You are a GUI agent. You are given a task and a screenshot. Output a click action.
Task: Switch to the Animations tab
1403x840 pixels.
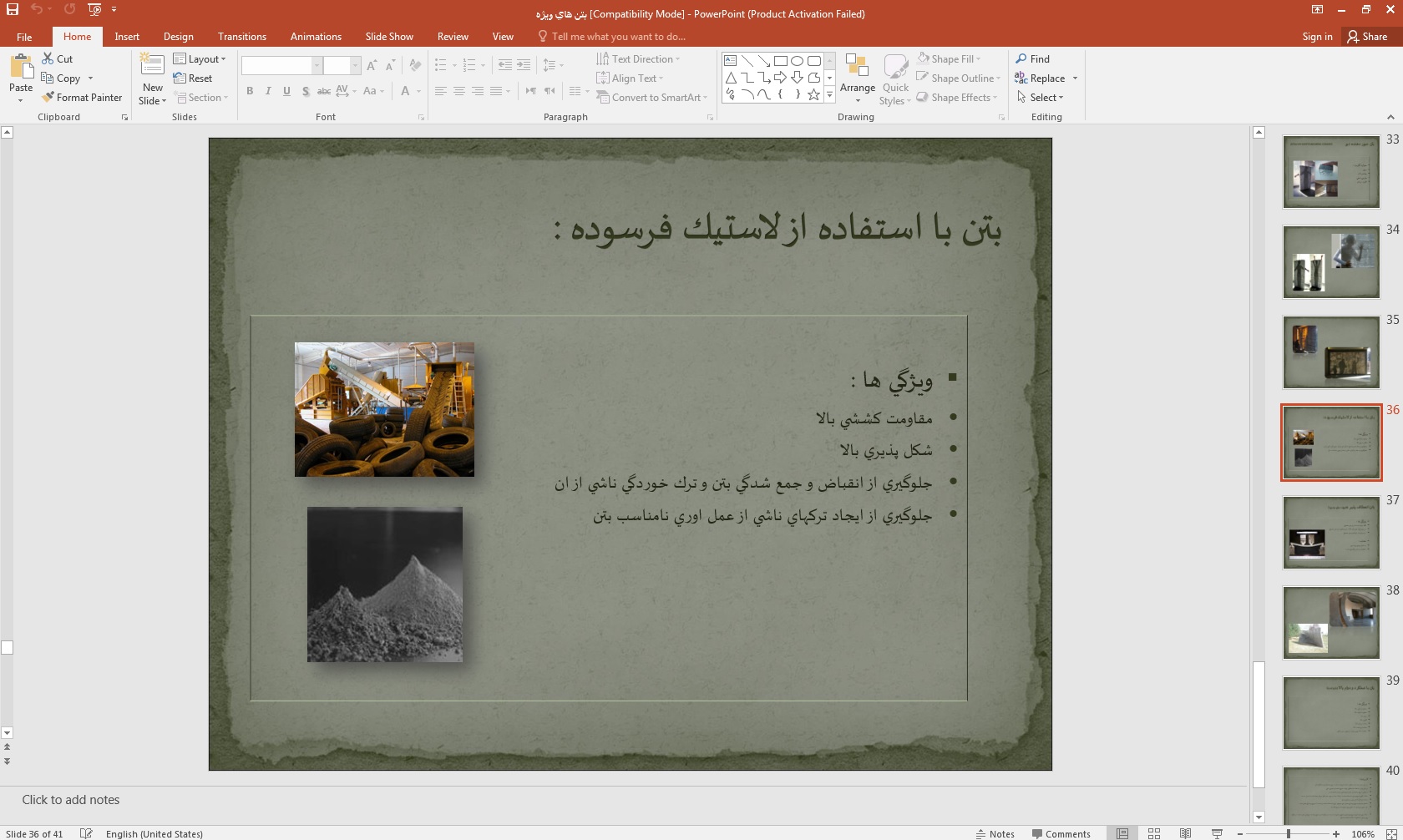click(316, 37)
